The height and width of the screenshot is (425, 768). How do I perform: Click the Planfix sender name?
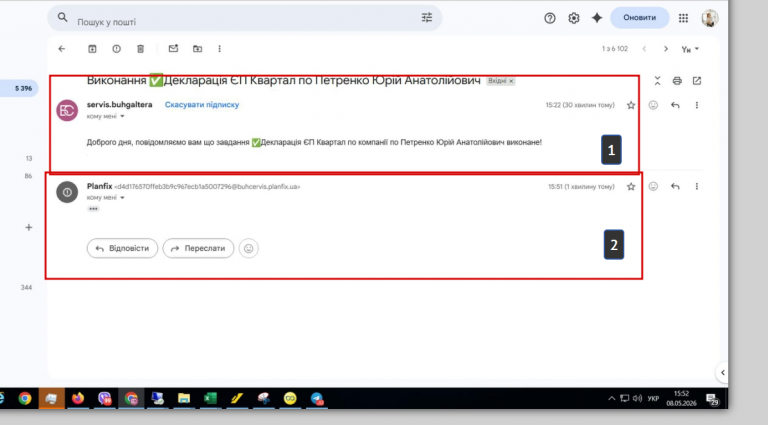coord(99,186)
